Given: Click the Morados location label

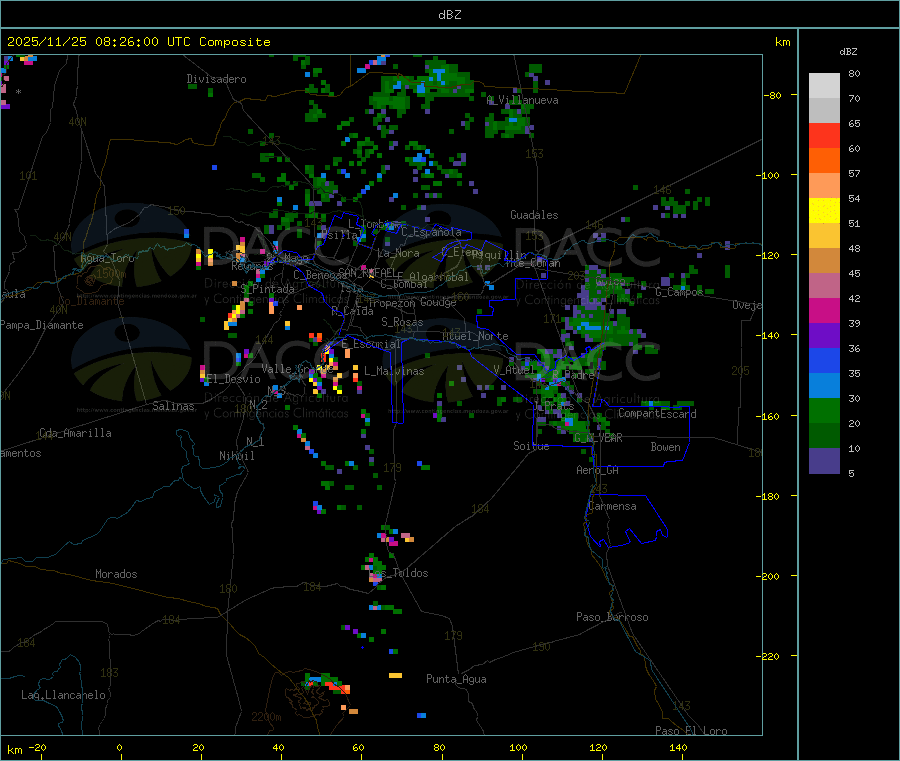Looking at the screenshot, I should (x=116, y=574).
